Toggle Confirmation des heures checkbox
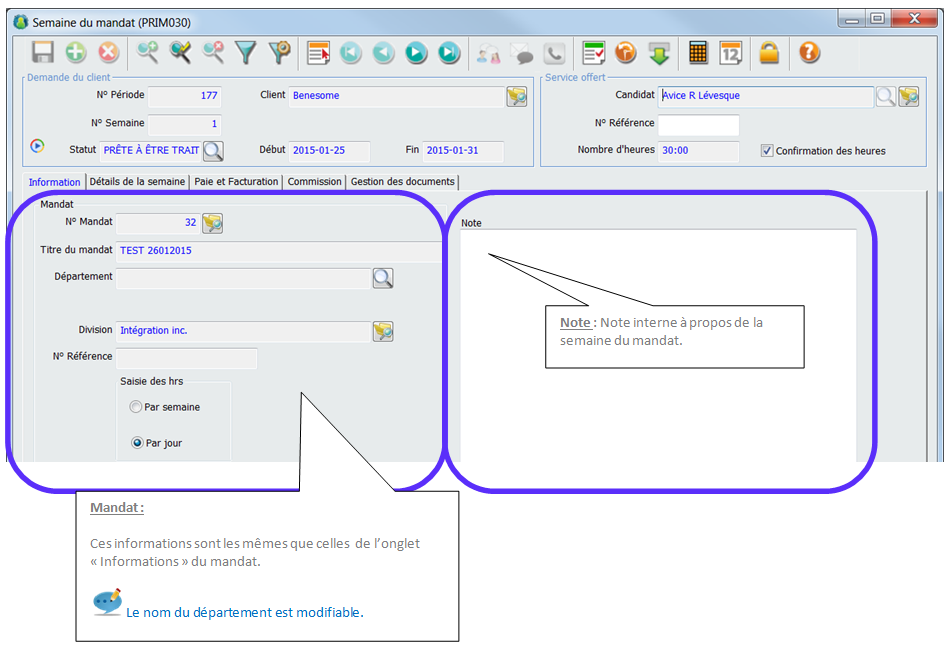949x649 pixels. pyautogui.click(x=767, y=151)
